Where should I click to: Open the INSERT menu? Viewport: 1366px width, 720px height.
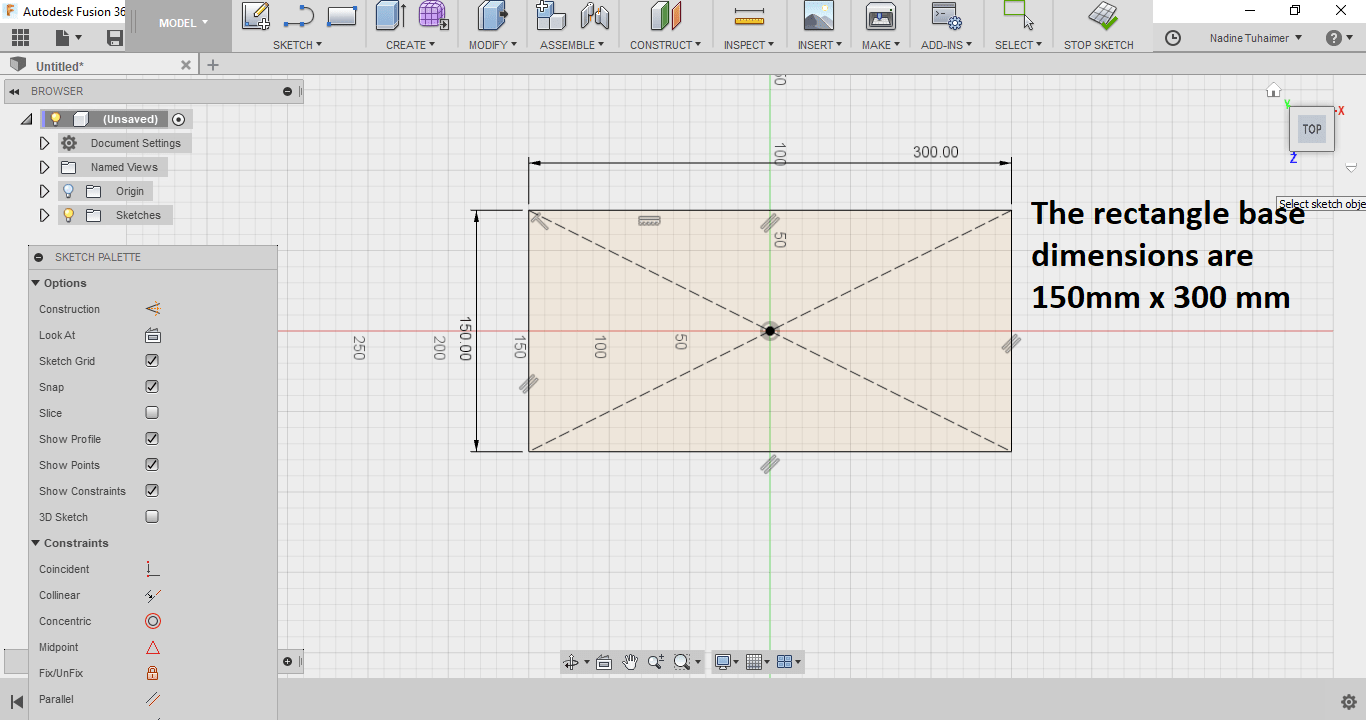(819, 45)
